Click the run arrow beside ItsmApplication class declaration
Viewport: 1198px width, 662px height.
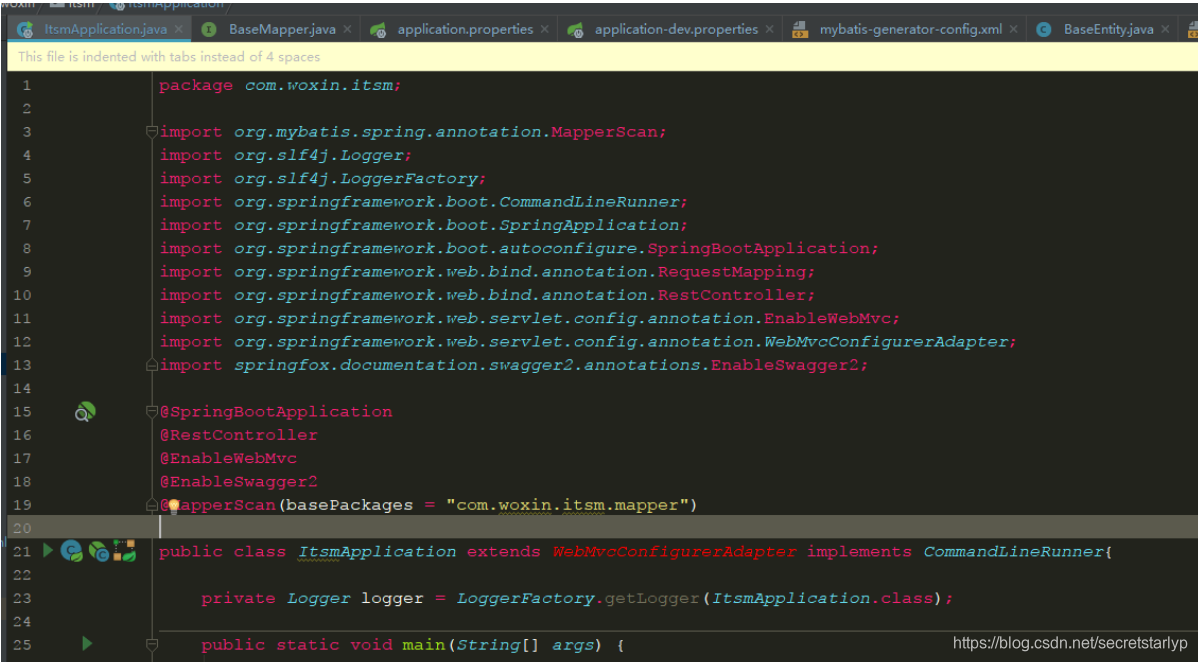(x=48, y=550)
